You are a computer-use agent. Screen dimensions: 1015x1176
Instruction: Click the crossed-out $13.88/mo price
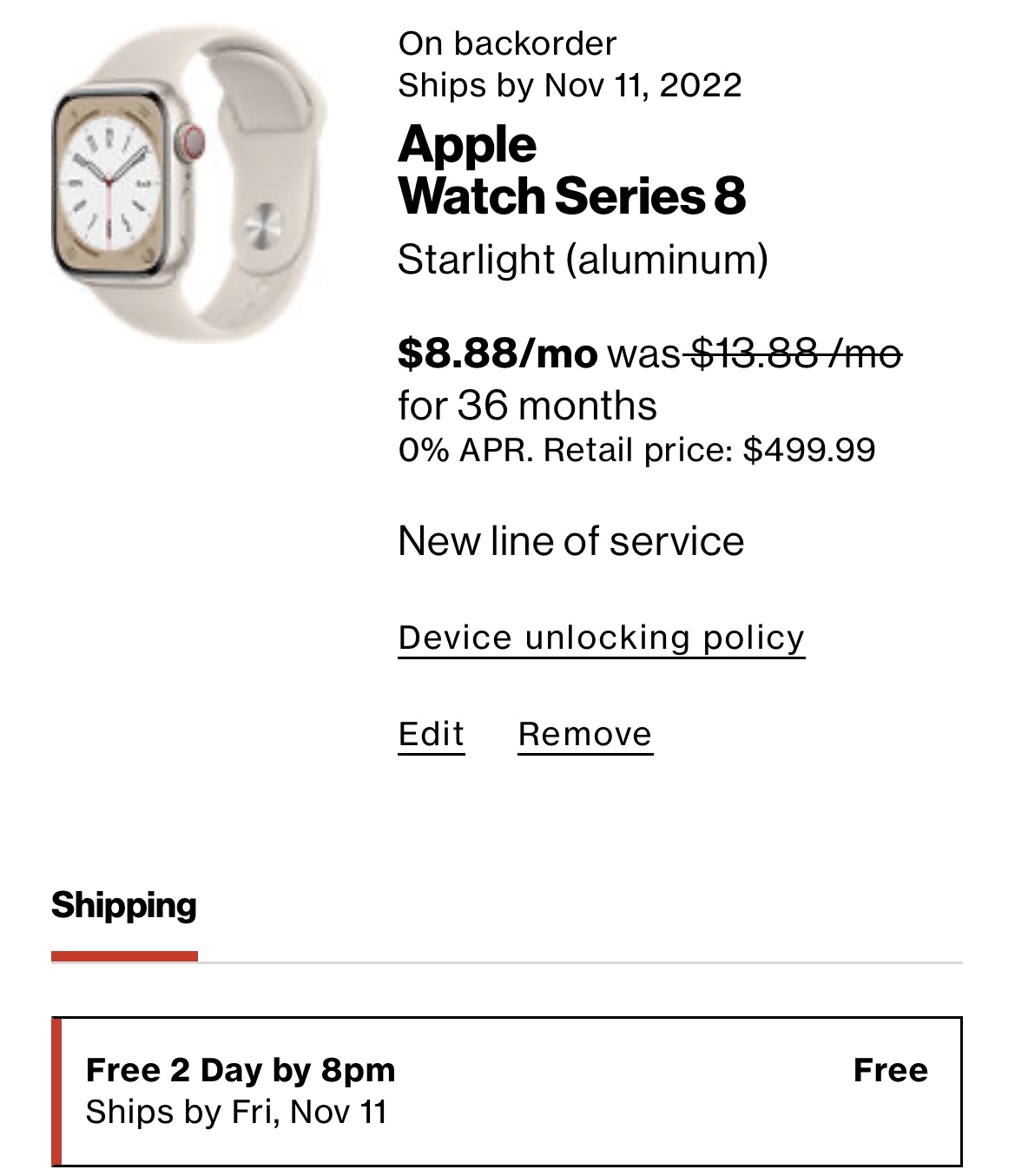click(x=795, y=353)
